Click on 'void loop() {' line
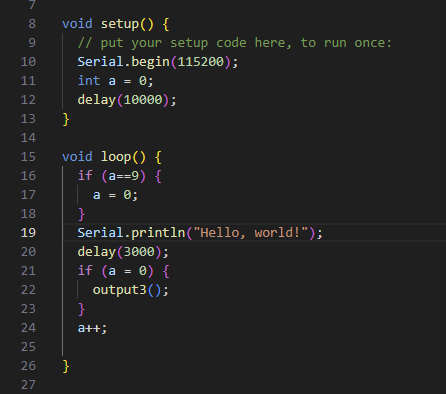446x394 pixels. pos(112,157)
